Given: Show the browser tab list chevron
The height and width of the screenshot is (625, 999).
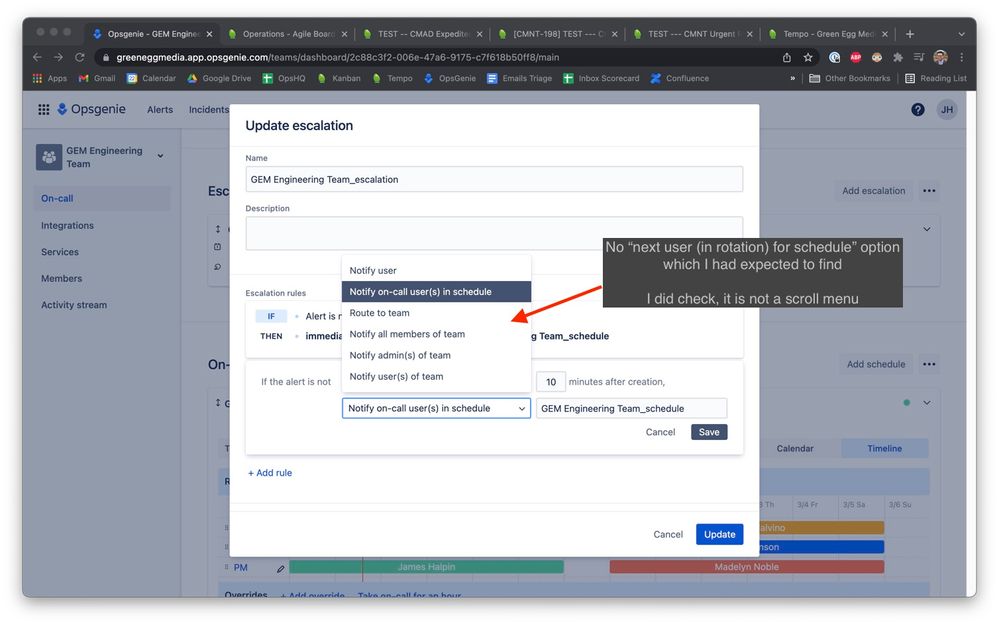Looking at the screenshot, I should (961, 34).
